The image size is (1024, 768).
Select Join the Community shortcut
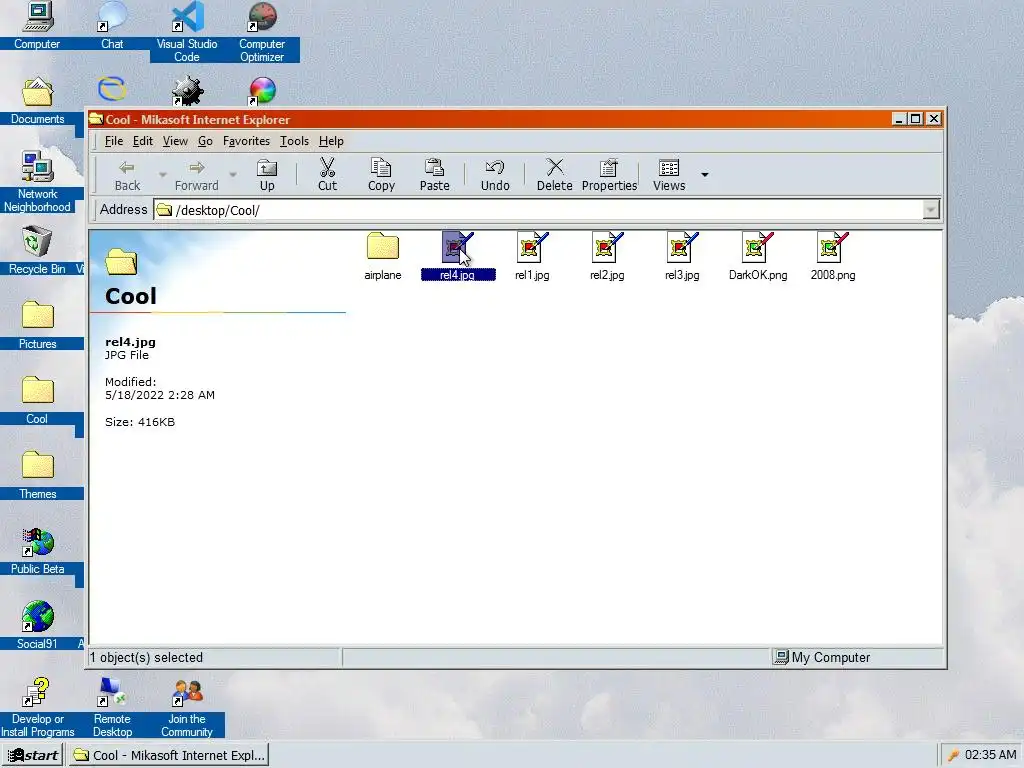pos(187,707)
